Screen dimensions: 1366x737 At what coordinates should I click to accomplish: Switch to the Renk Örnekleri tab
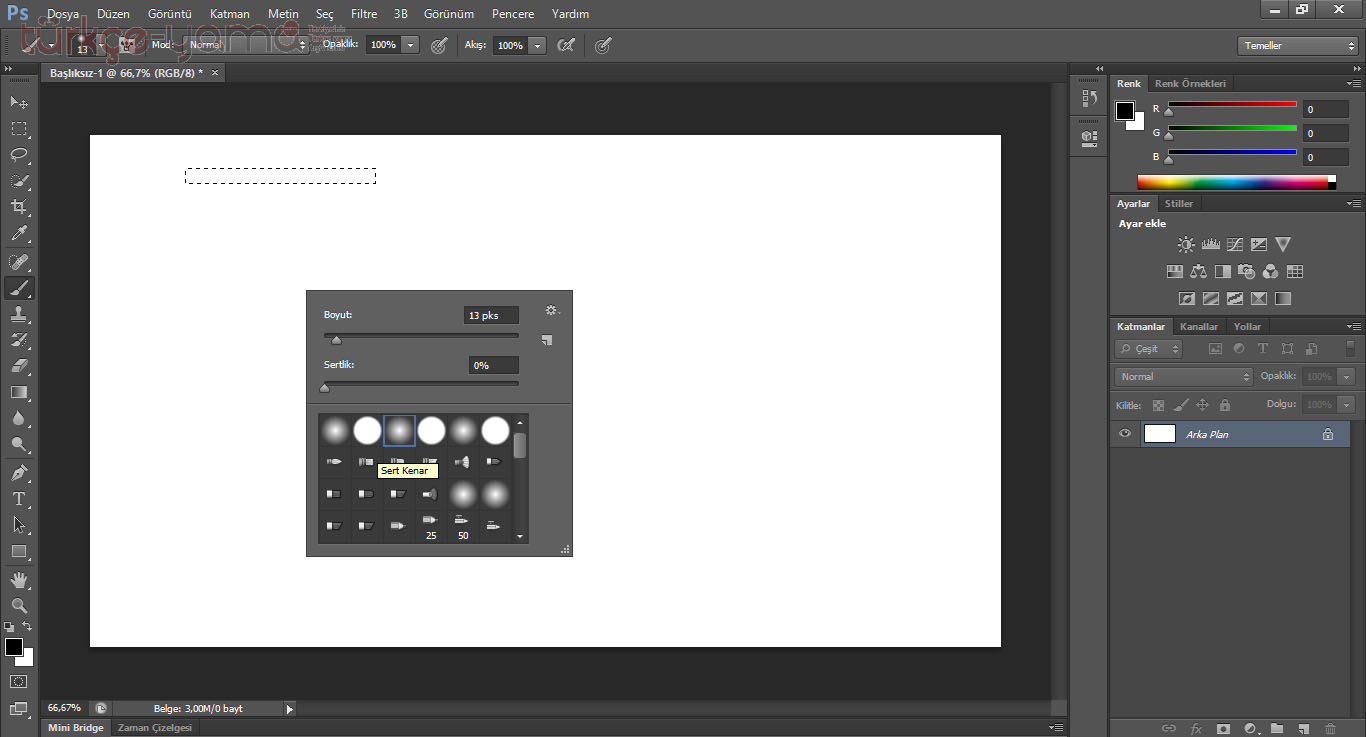(x=1190, y=83)
